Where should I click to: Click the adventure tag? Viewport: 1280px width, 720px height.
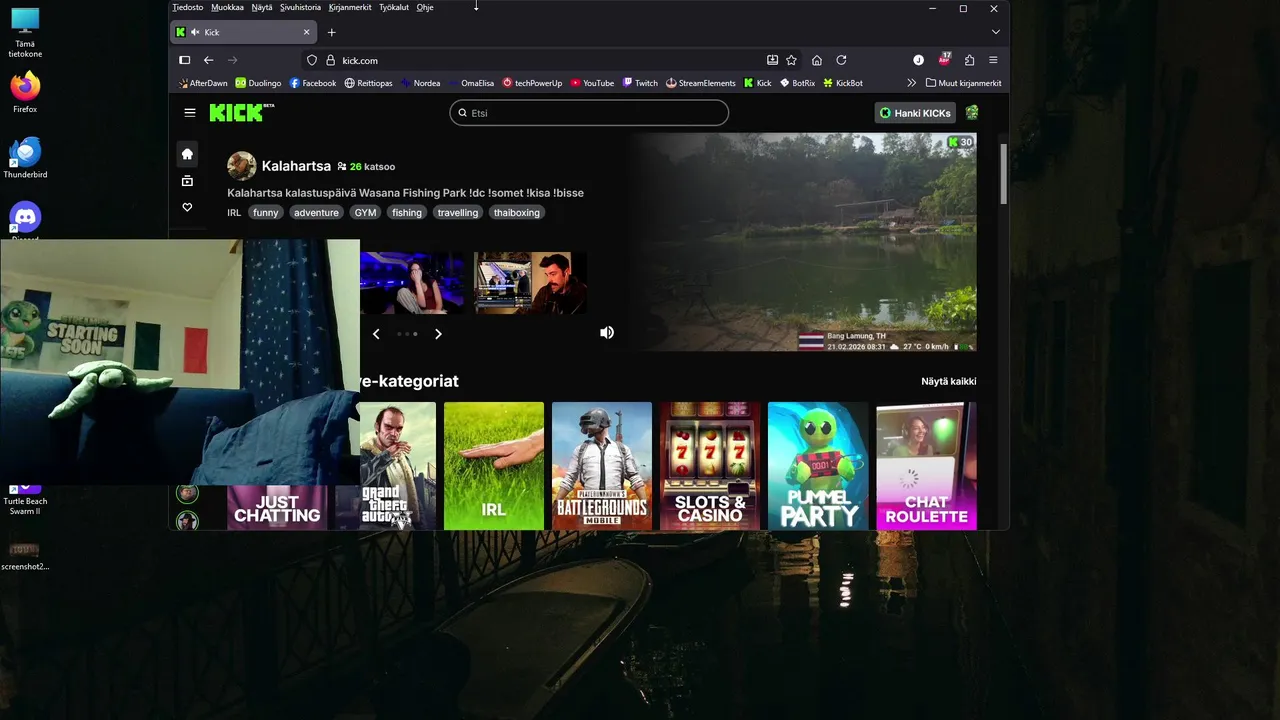(316, 212)
